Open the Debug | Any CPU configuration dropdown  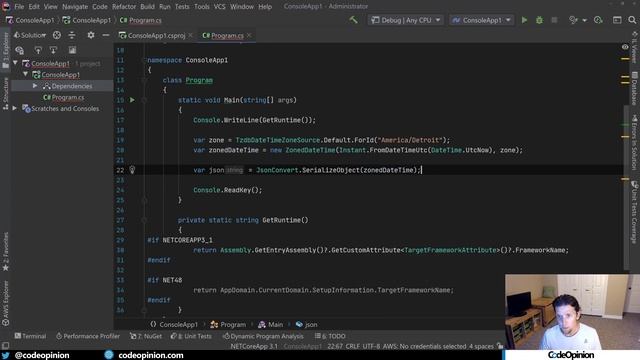pyautogui.click(x=405, y=20)
